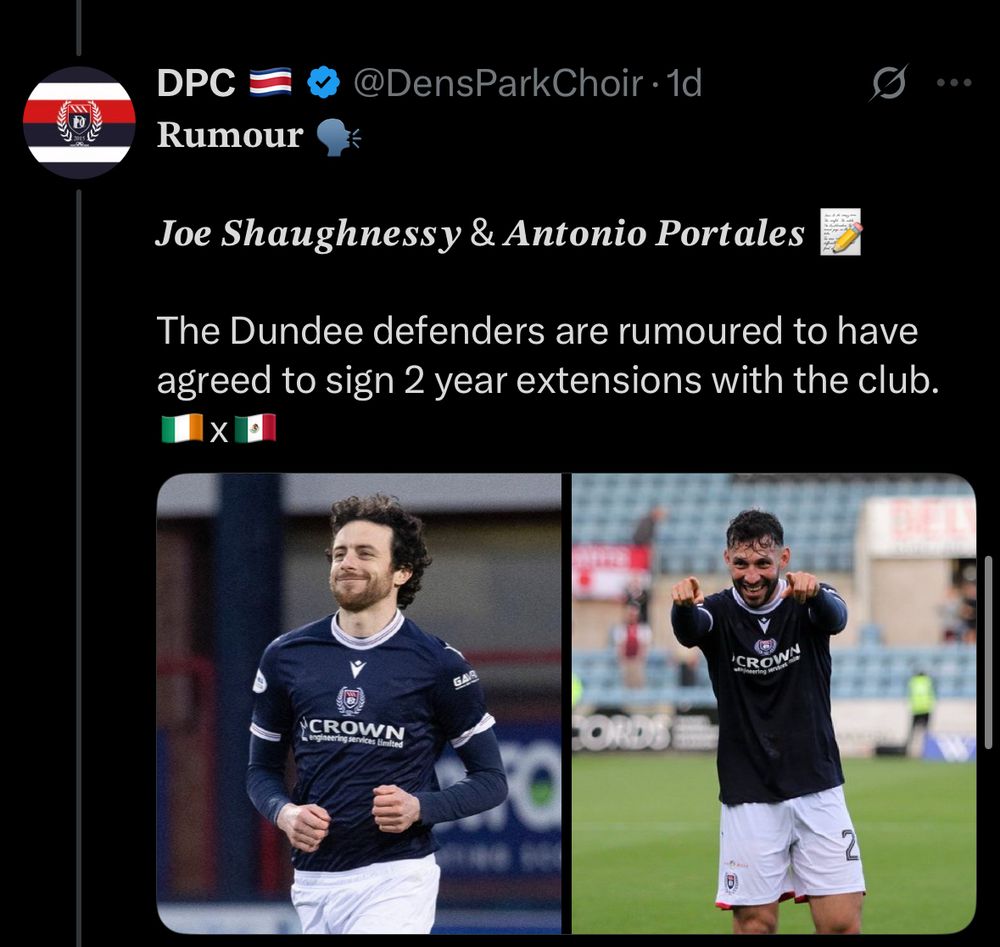
Task: Click the scrollbar thumb on right edge
Action: (989, 652)
